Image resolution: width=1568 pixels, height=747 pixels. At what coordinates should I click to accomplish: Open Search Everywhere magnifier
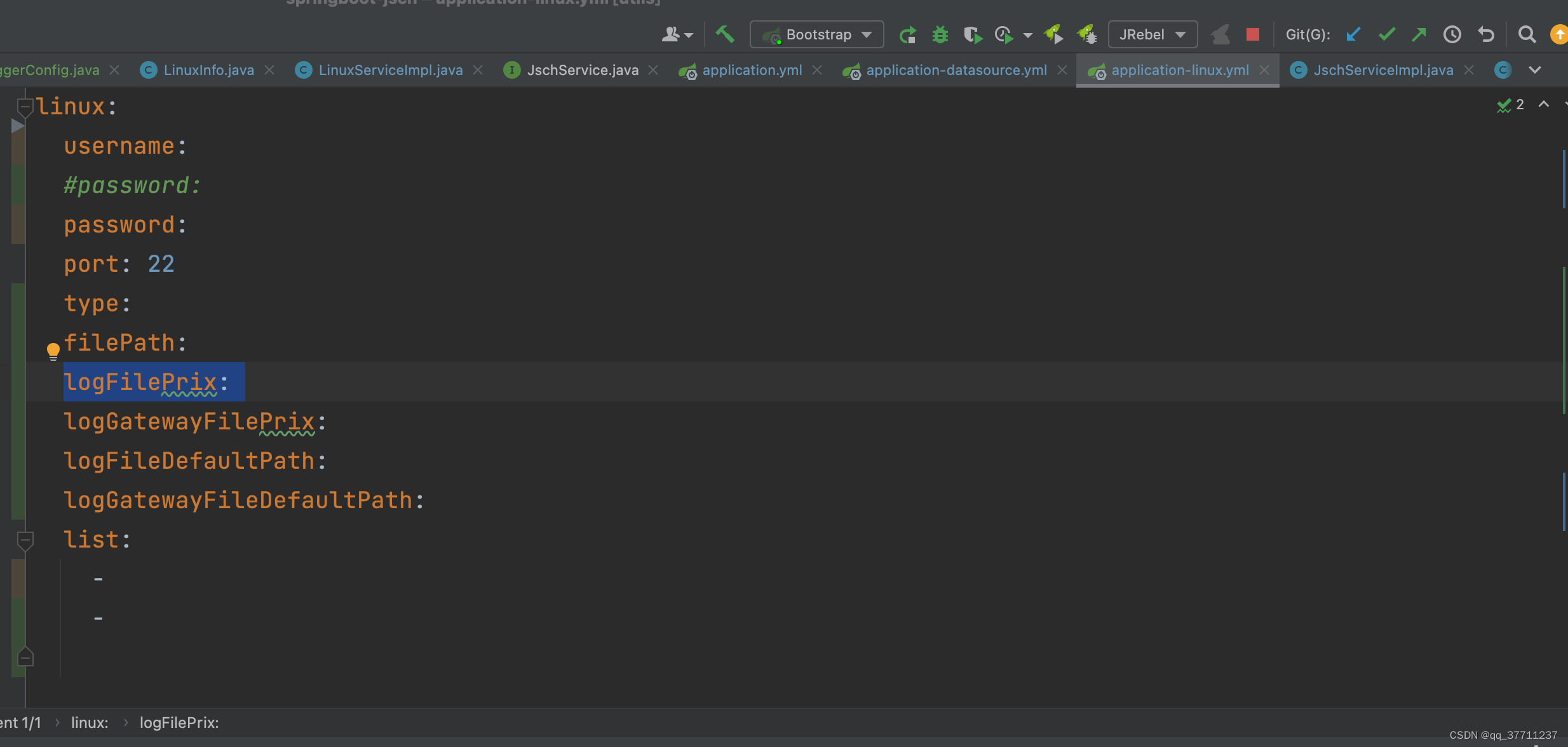point(1527,34)
